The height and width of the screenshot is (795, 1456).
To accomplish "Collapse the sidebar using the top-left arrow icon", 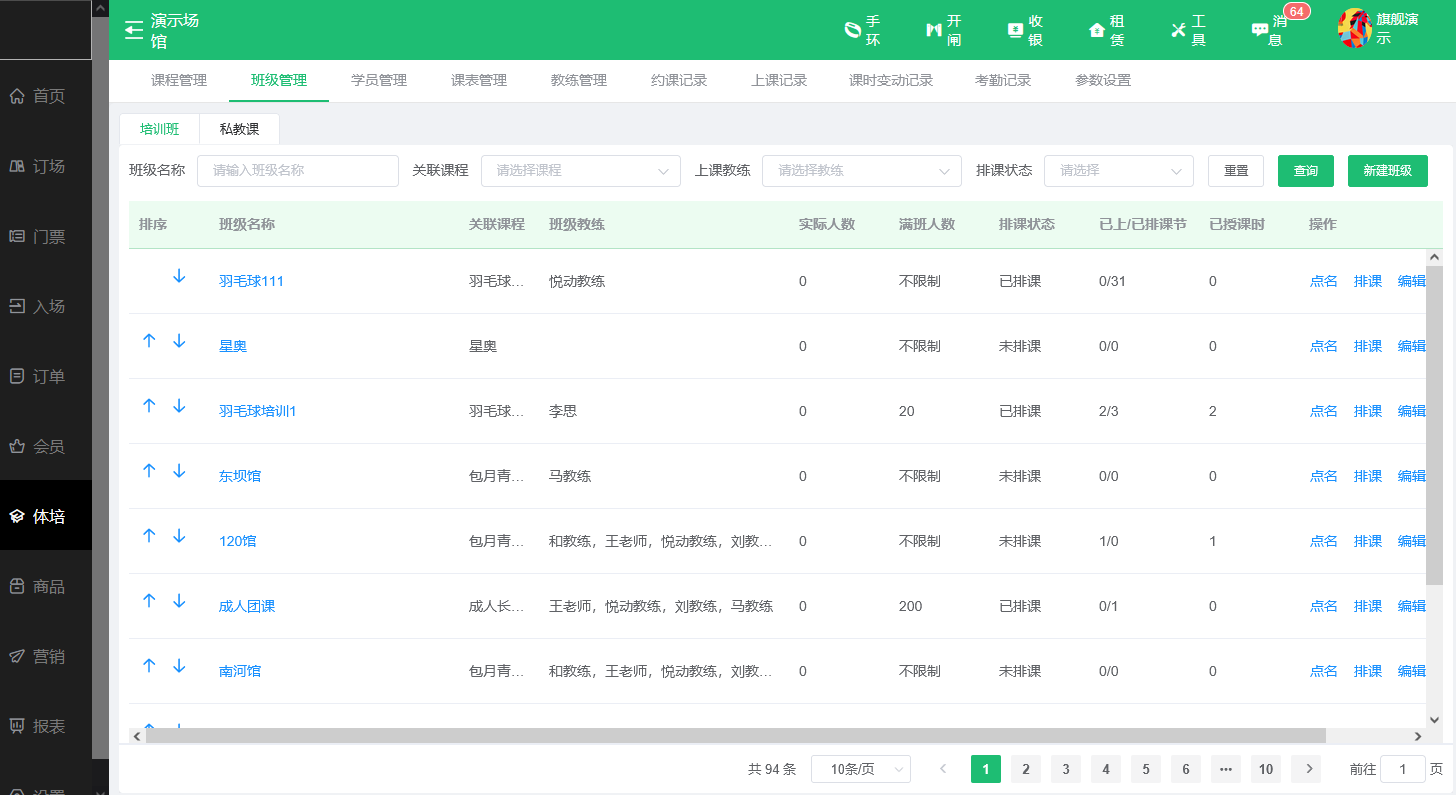I will pos(133,29).
